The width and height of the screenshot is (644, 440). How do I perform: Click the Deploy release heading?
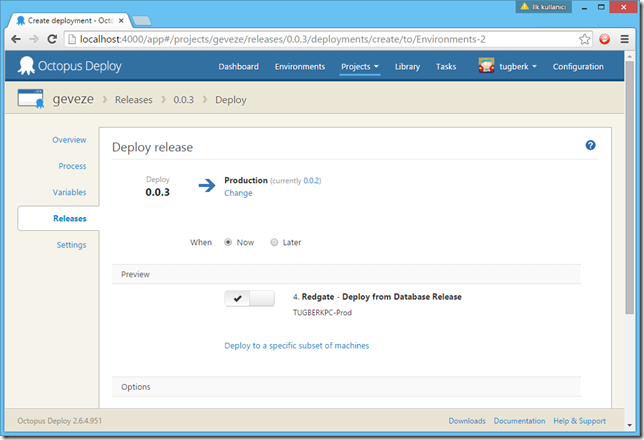[x=152, y=147]
